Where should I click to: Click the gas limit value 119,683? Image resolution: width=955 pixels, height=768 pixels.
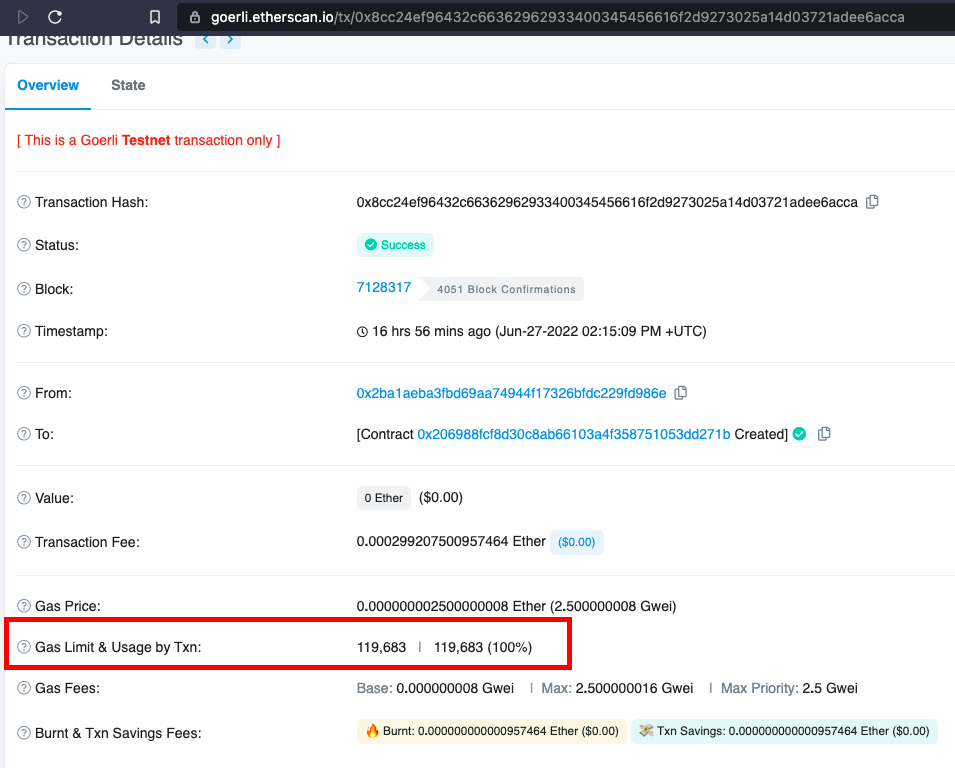(381, 647)
